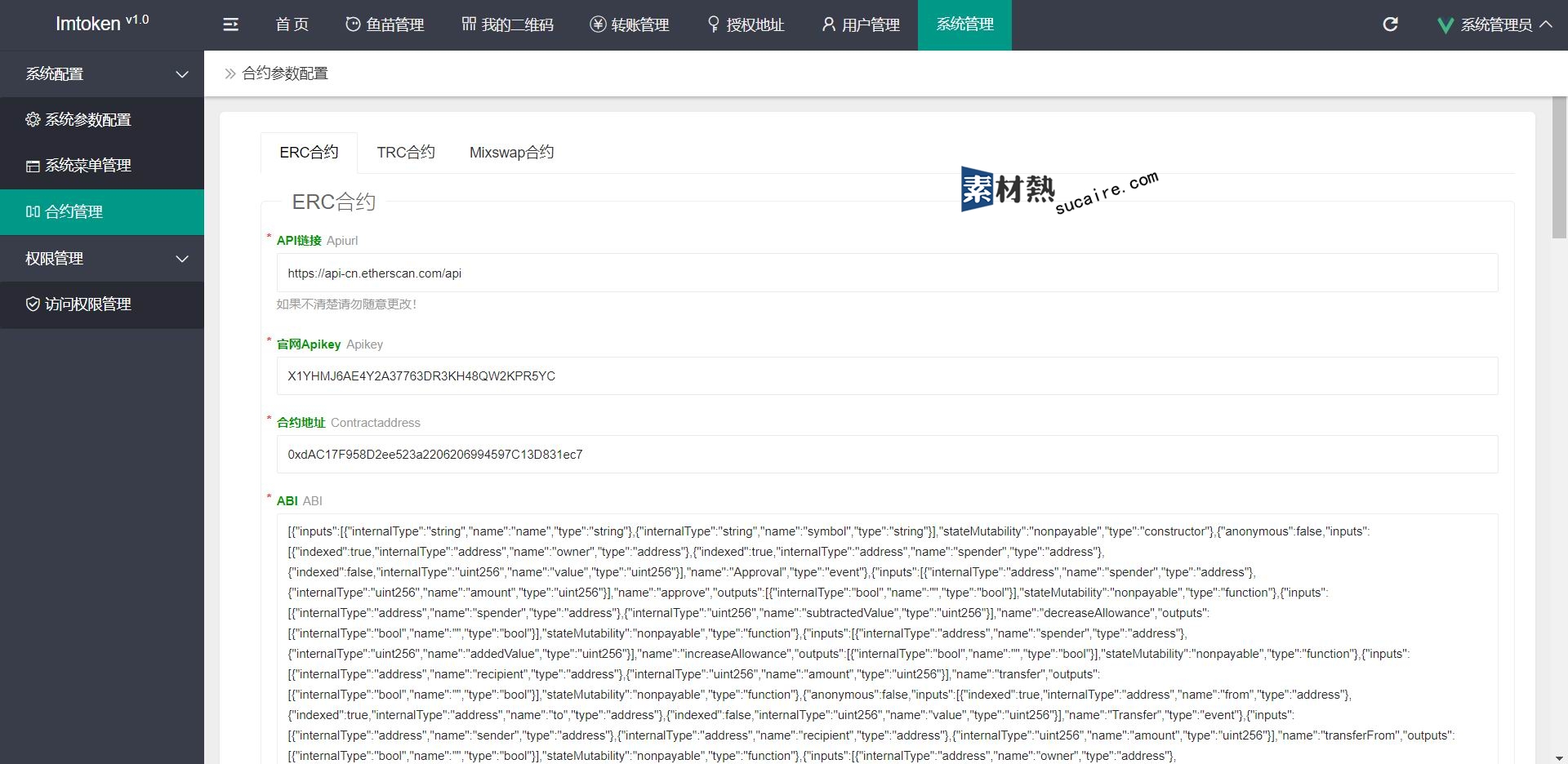Click the 合约地址 input field
1568x764 pixels.
click(887, 455)
